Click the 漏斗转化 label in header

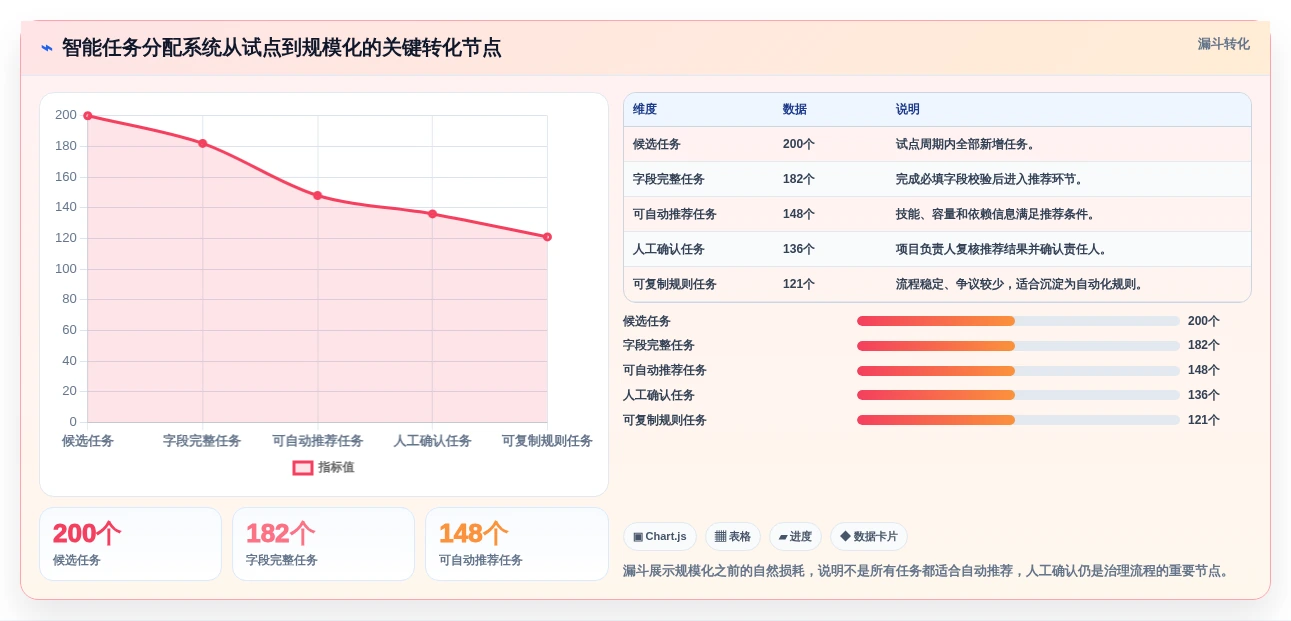1224,44
